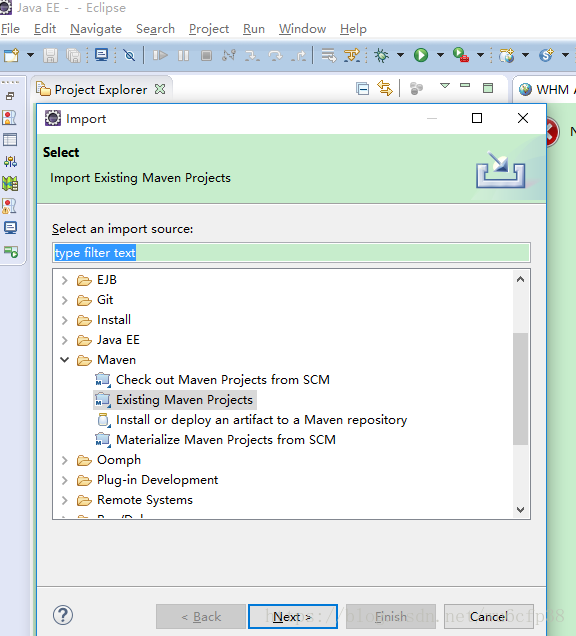Screen dimensions: 576x636
Task: Click the scroll-down arrow of import list
Action: [x=520, y=509]
